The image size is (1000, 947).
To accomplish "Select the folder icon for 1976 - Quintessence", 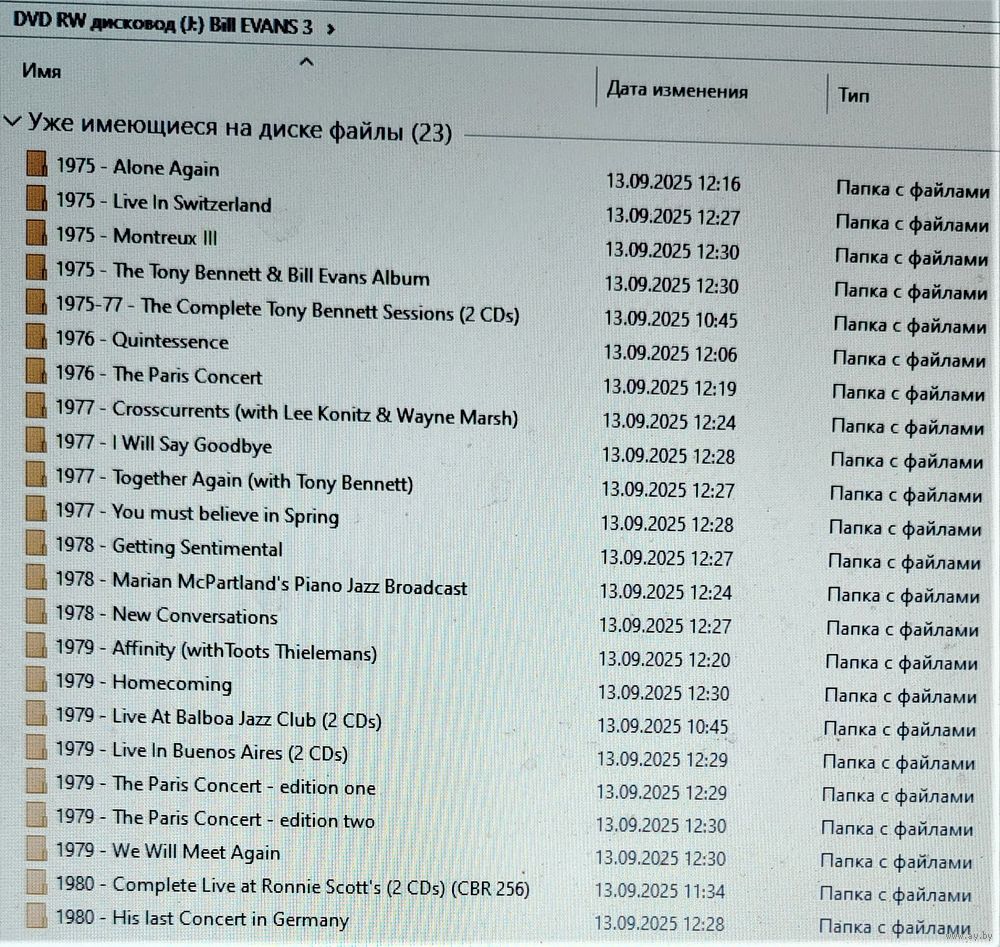I will [x=37, y=338].
